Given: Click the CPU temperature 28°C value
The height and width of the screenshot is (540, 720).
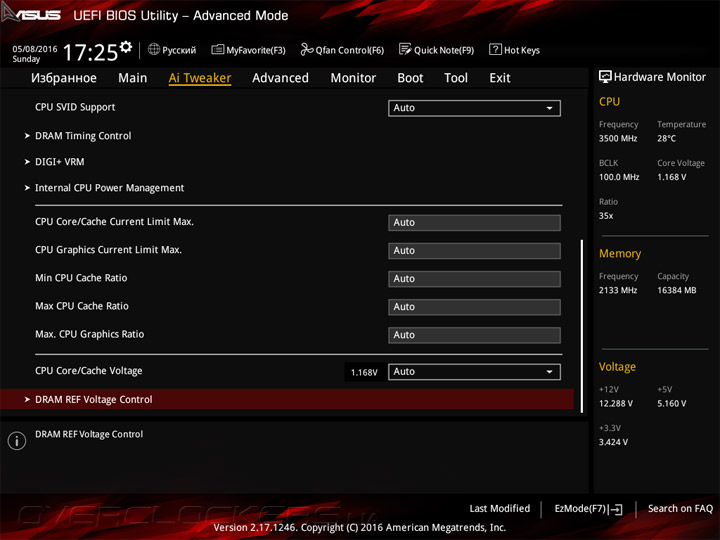Looking at the screenshot, I should [x=666, y=138].
